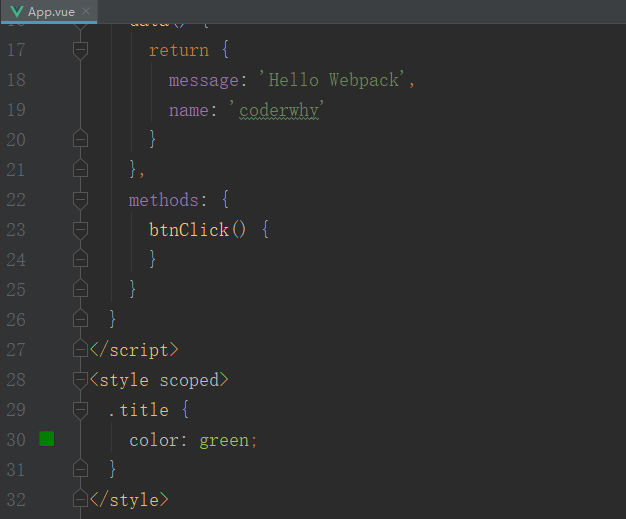
Task: Select the App.vue editor tab
Action: (x=49, y=12)
